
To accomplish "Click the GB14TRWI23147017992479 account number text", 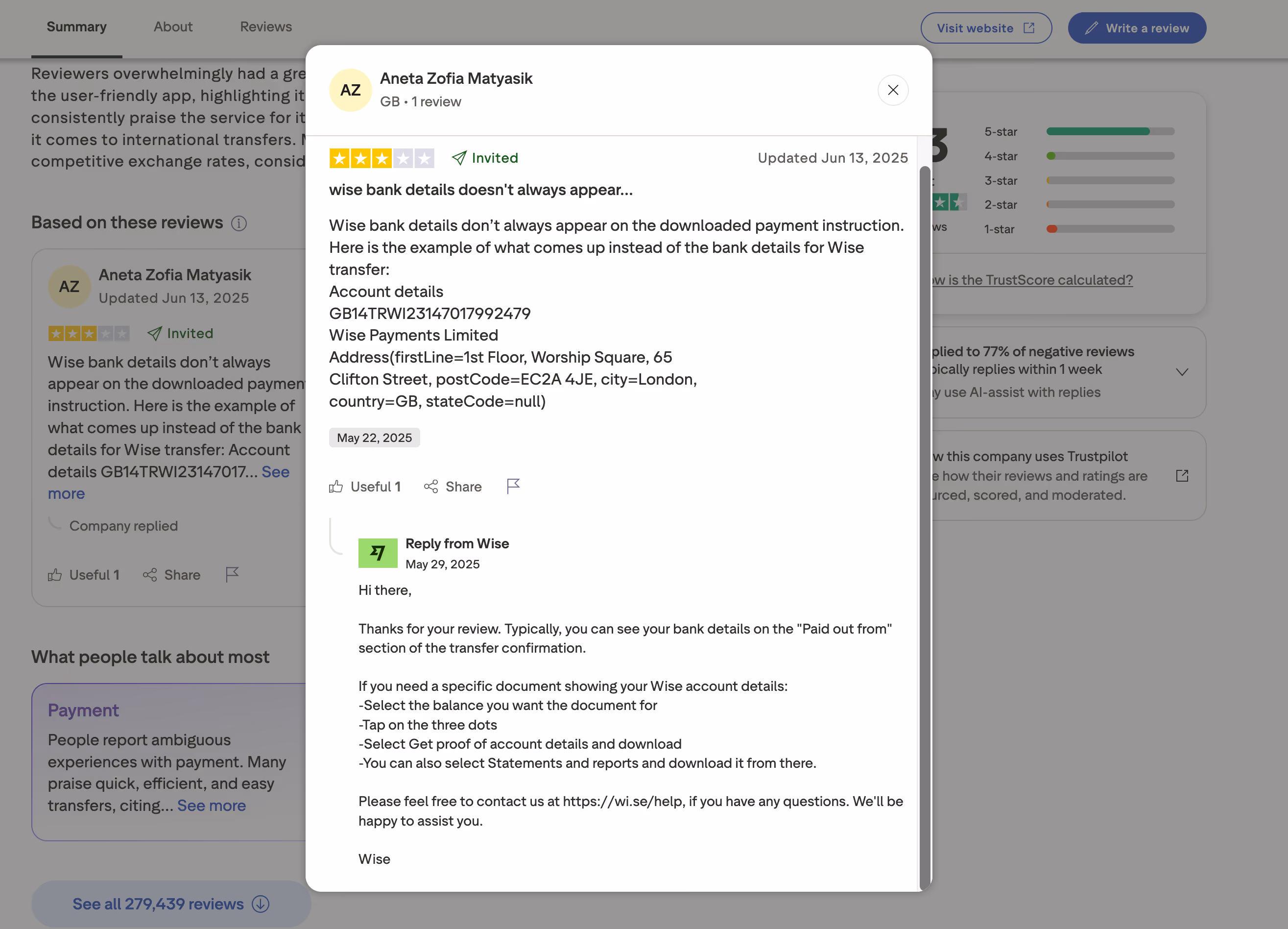I will click(430, 313).
